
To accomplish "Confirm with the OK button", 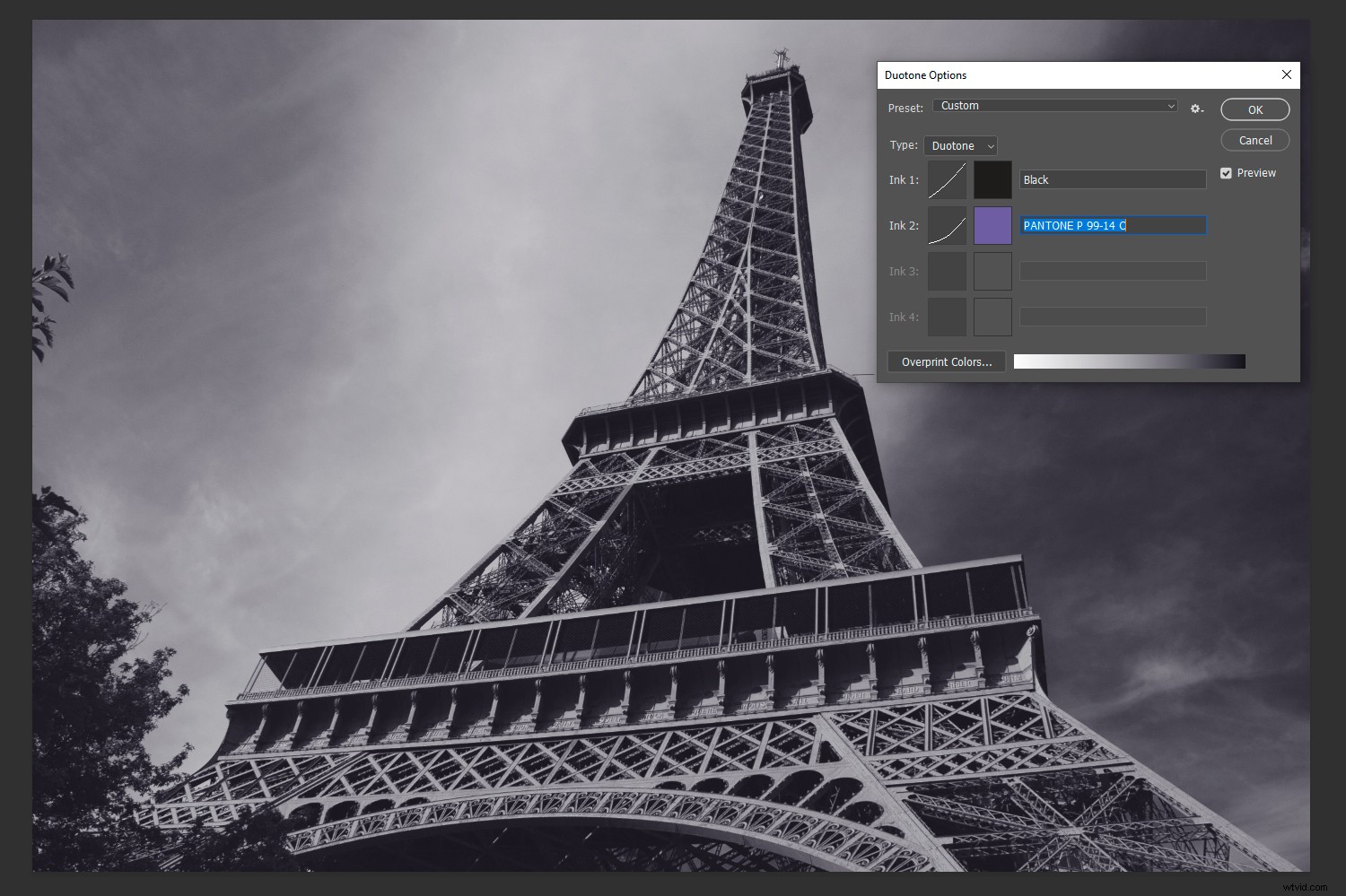I will (x=1254, y=109).
